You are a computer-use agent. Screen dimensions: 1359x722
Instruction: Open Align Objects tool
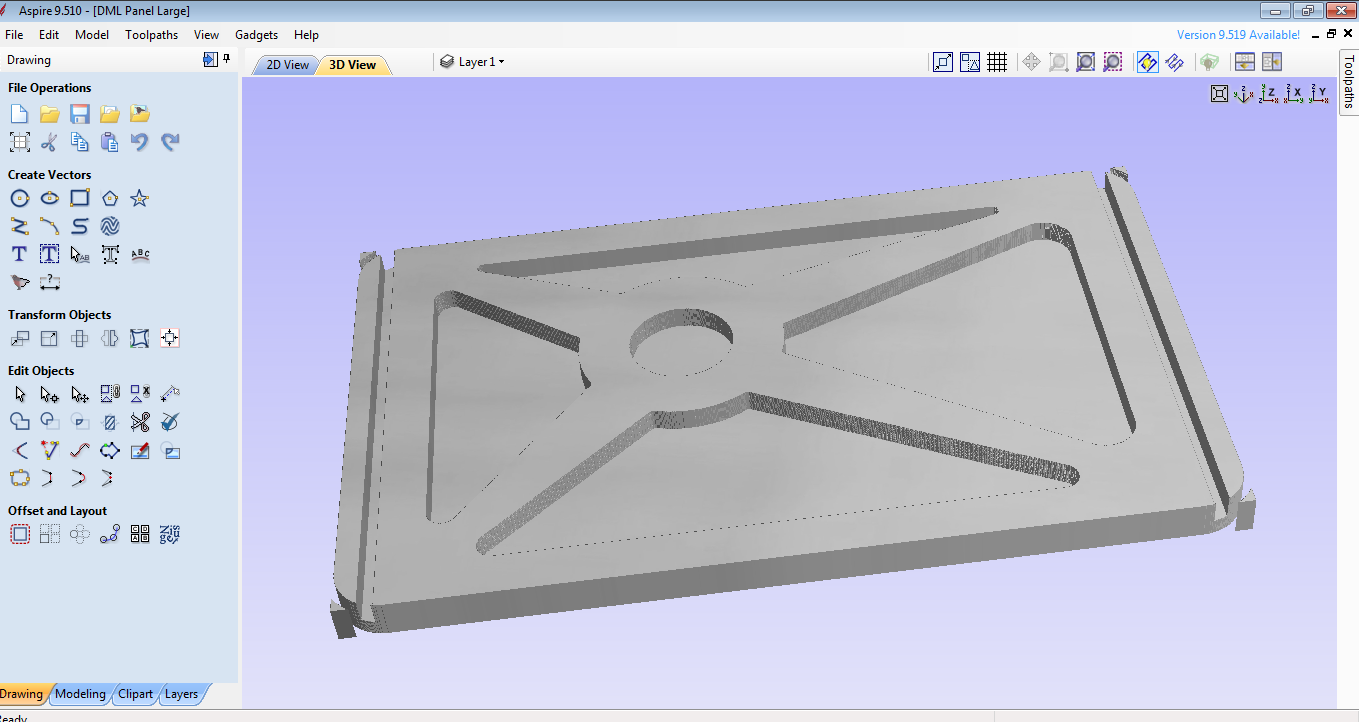tap(170, 338)
